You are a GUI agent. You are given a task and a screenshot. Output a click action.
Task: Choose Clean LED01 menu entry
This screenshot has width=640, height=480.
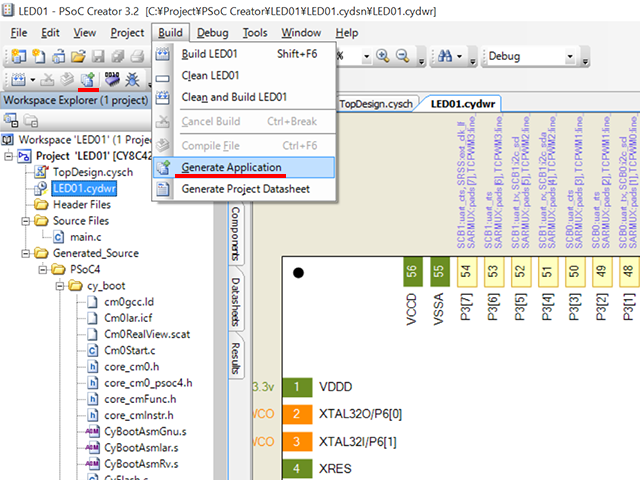(x=244, y=76)
